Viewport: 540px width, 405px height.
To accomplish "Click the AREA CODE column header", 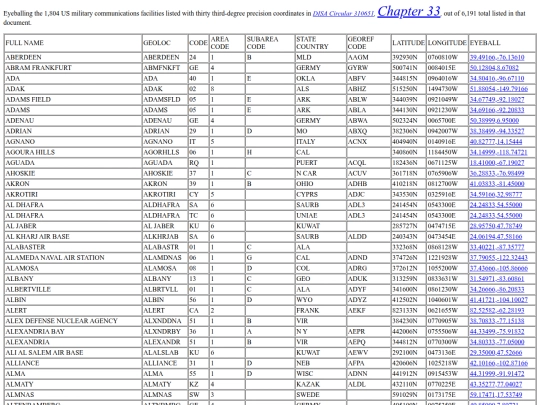I will tap(227, 43).
